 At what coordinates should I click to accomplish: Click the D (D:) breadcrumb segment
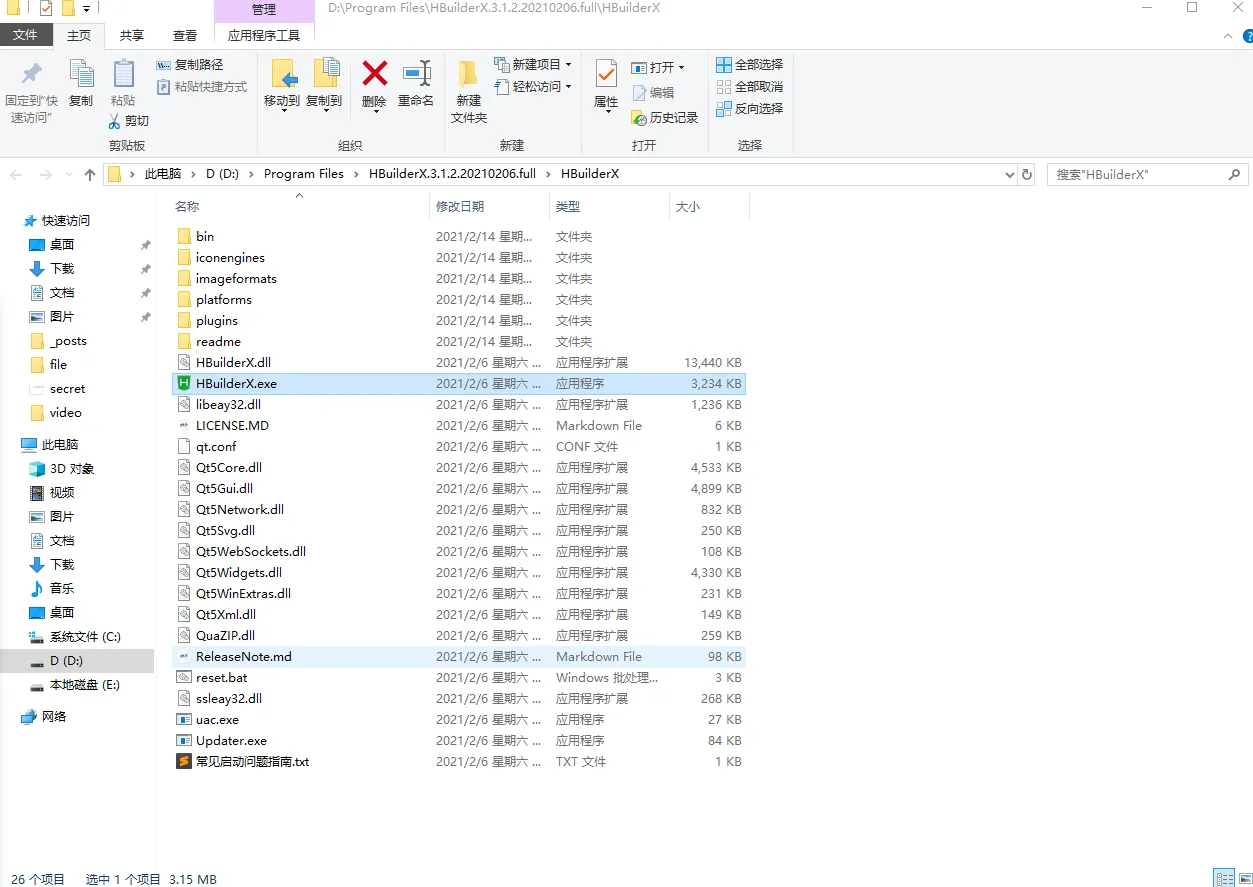pyautogui.click(x=222, y=174)
